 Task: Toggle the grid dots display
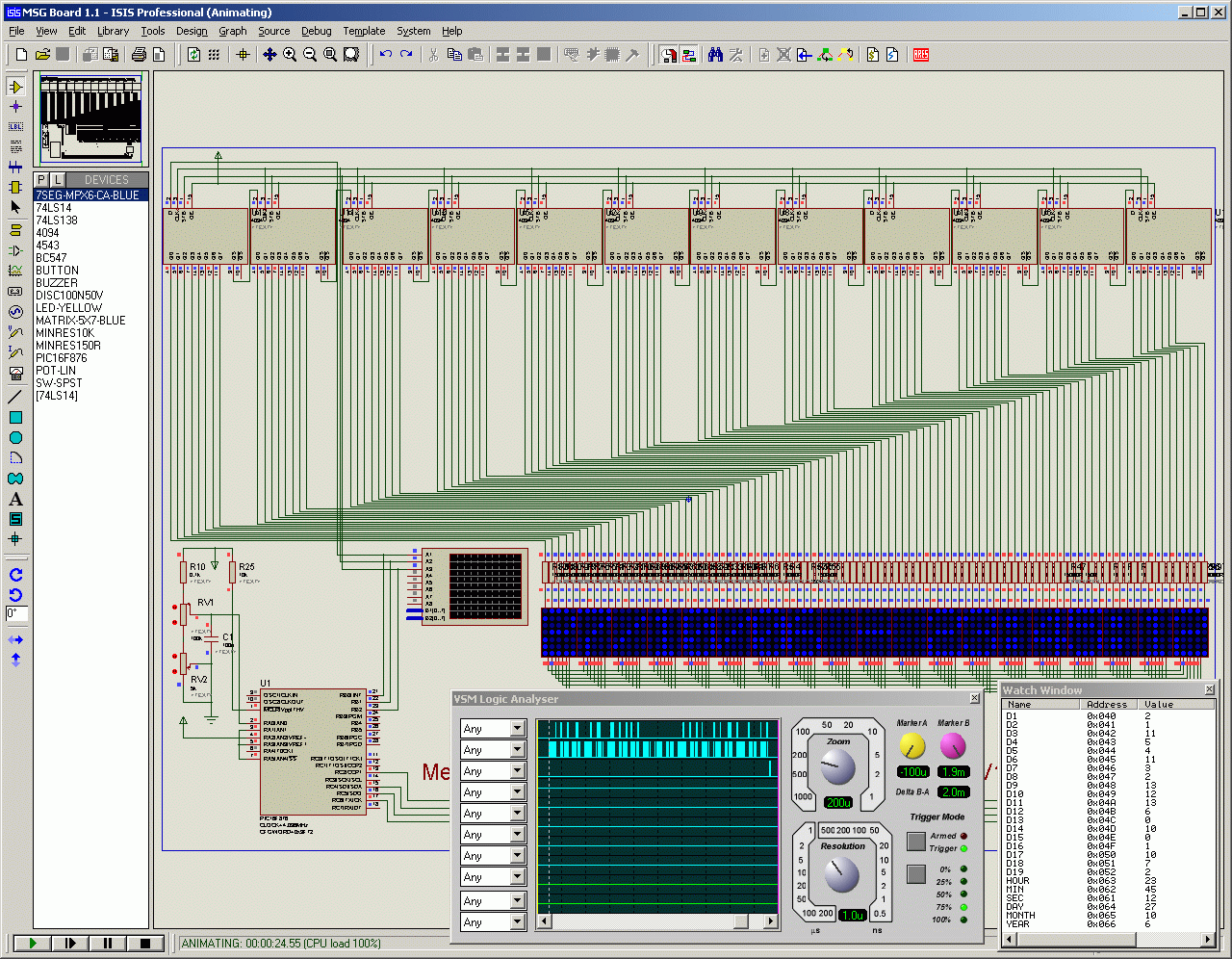click(214, 55)
